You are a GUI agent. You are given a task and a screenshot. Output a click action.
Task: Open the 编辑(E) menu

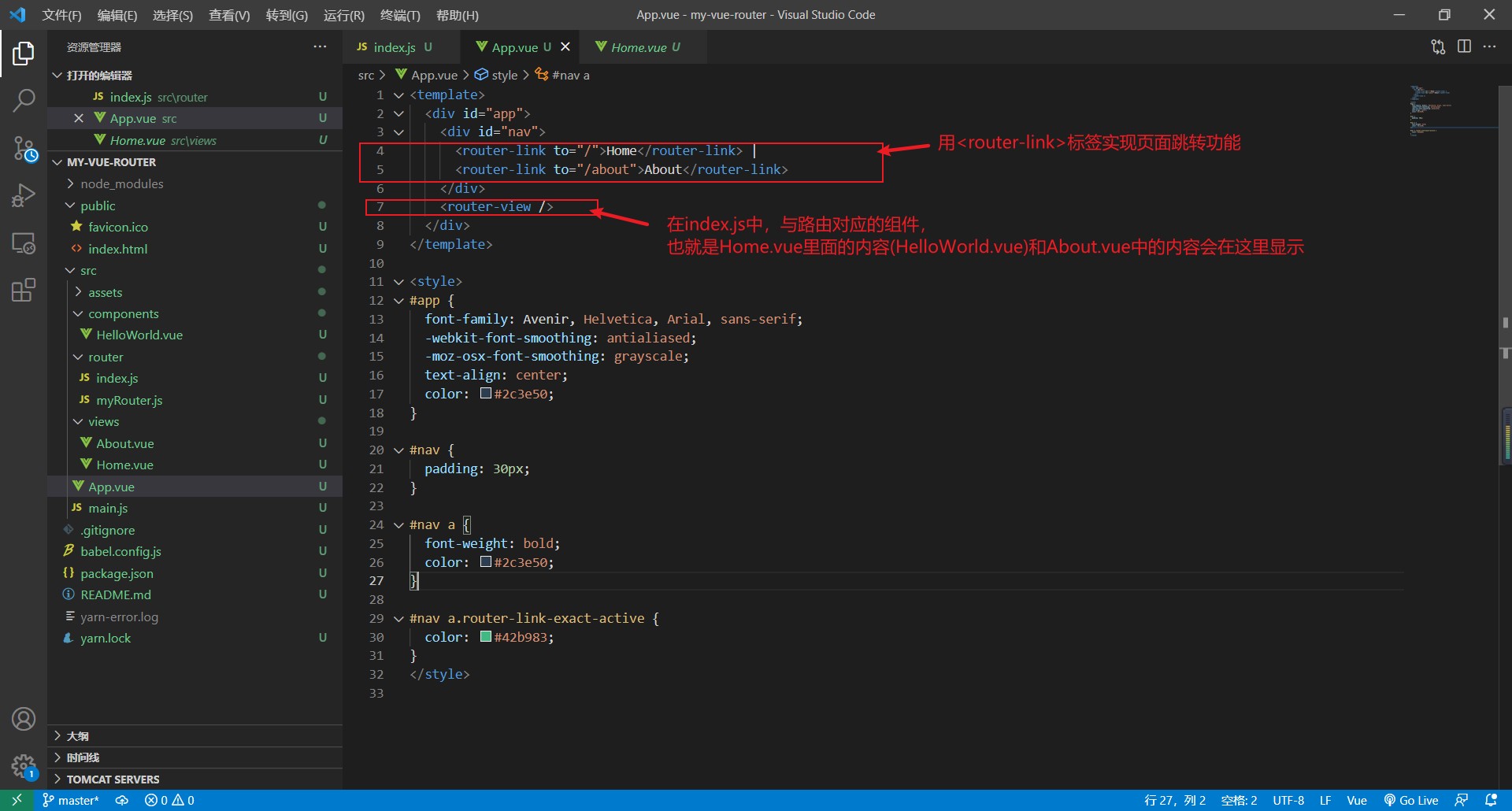117,15
